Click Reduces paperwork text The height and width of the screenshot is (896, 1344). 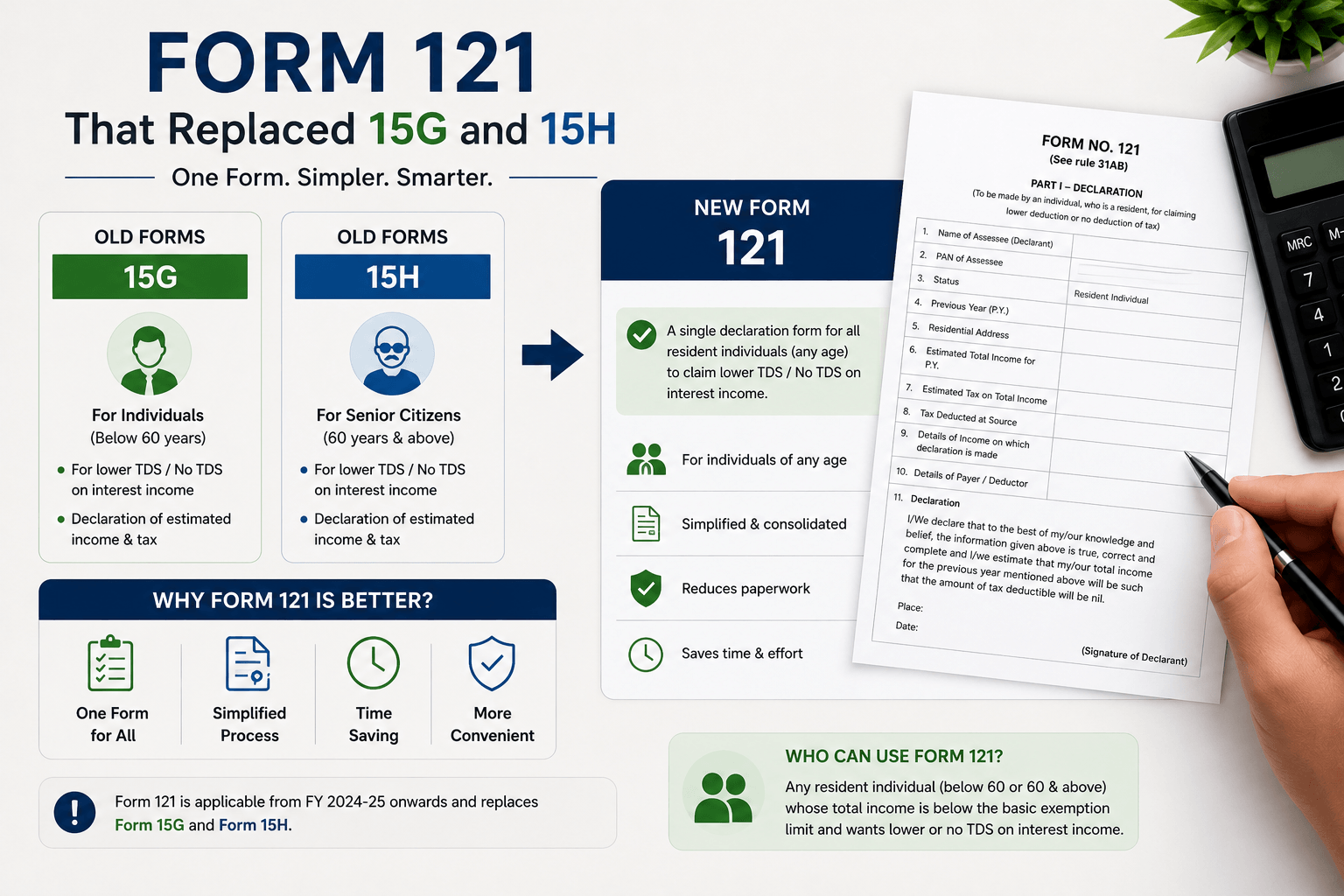click(x=745, y=589)
